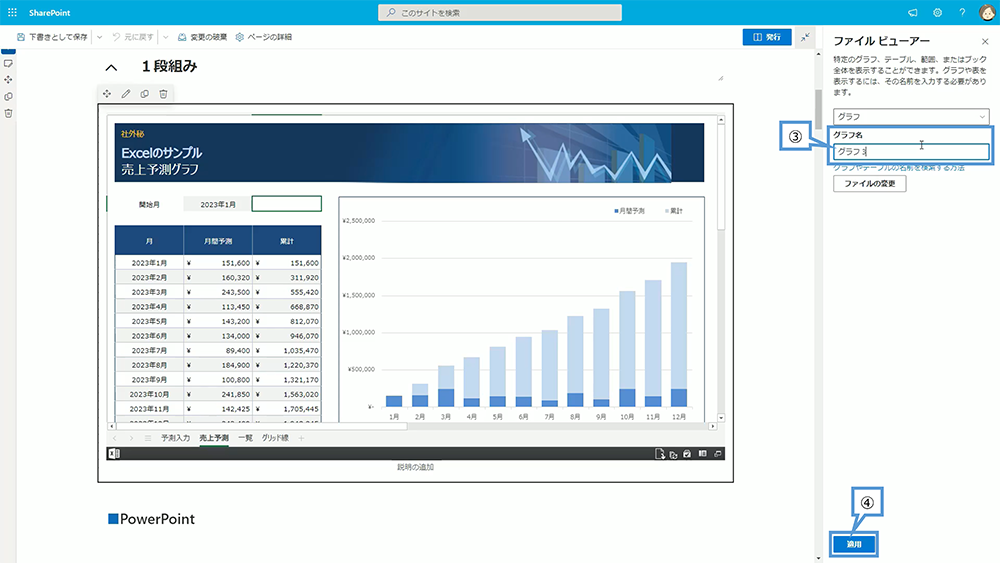Expand the save as draft dropdown arrow
Viewport: 1000px width, 563px height.
[x=100, y=37]
